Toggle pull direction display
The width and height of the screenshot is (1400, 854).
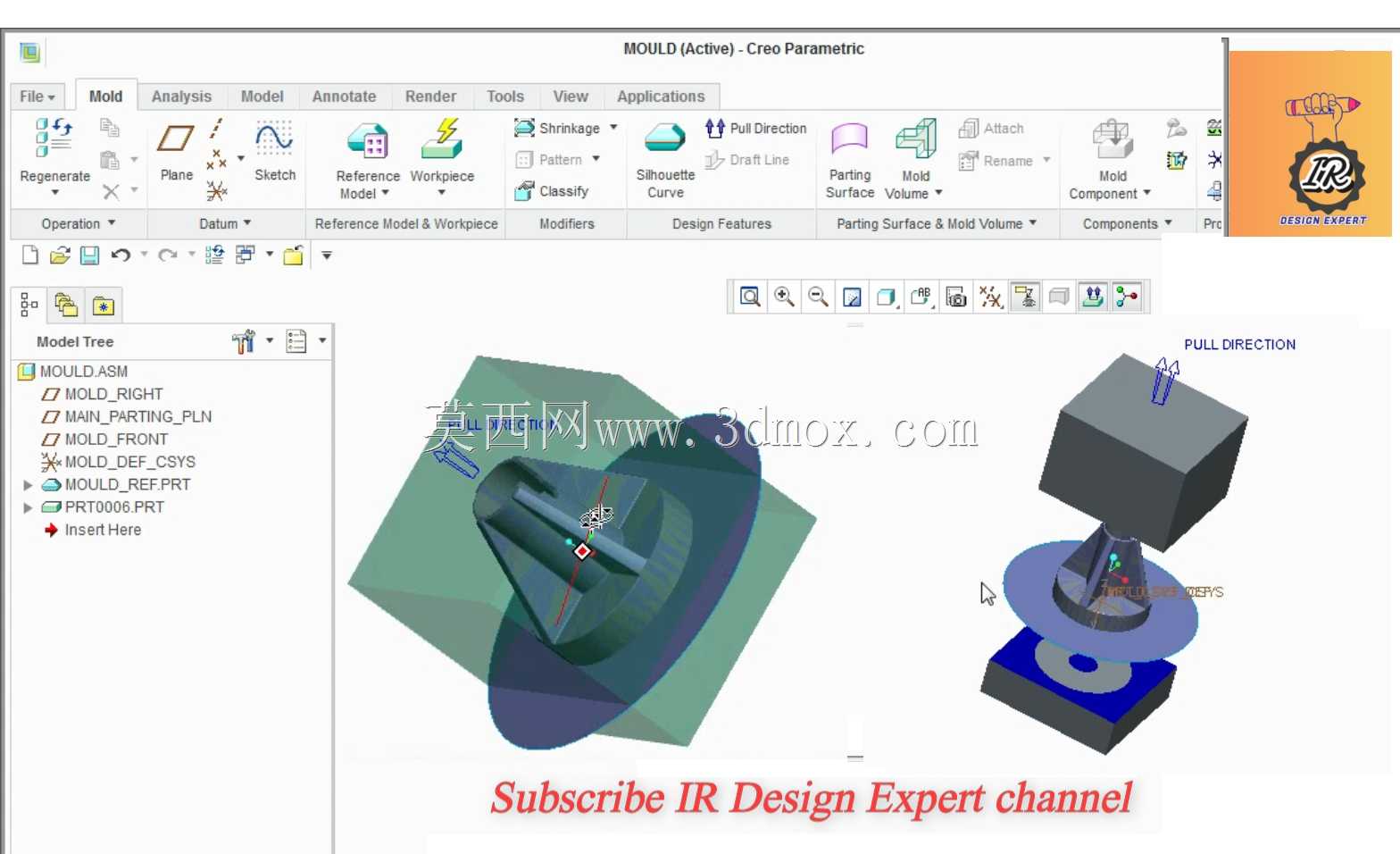(1094, 297)
